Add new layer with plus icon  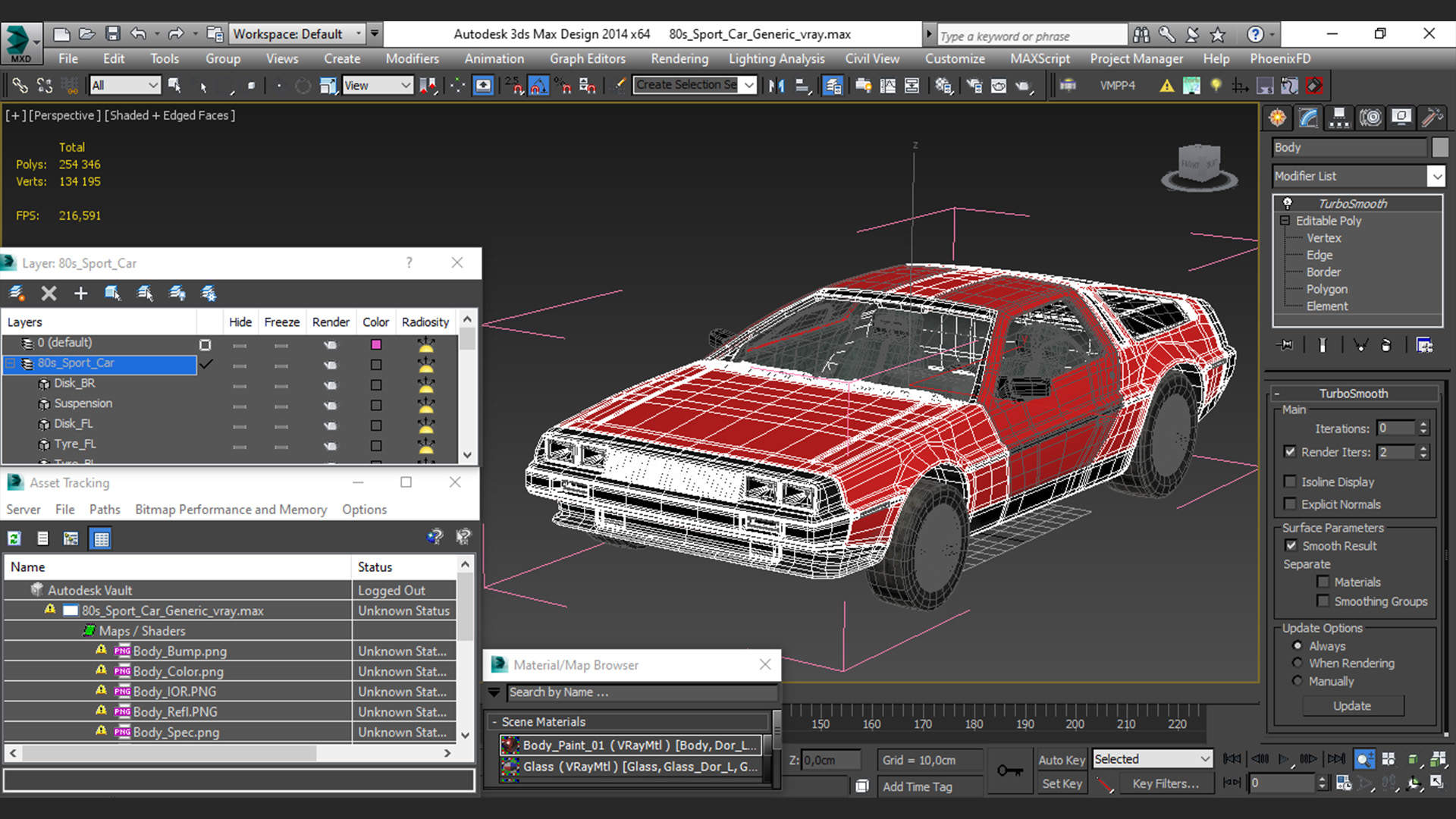80,293
